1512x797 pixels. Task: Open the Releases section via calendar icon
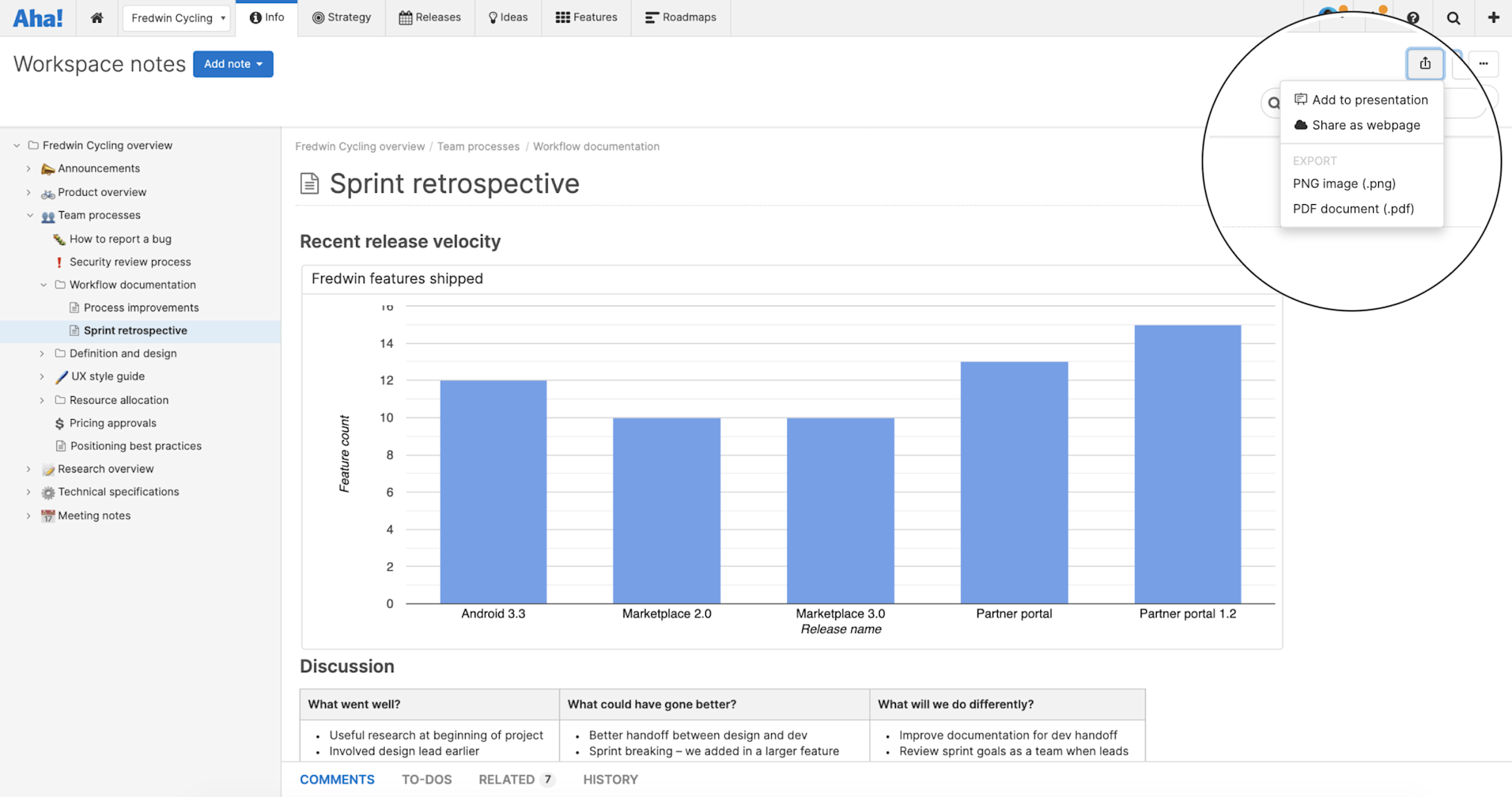(405, 17)
